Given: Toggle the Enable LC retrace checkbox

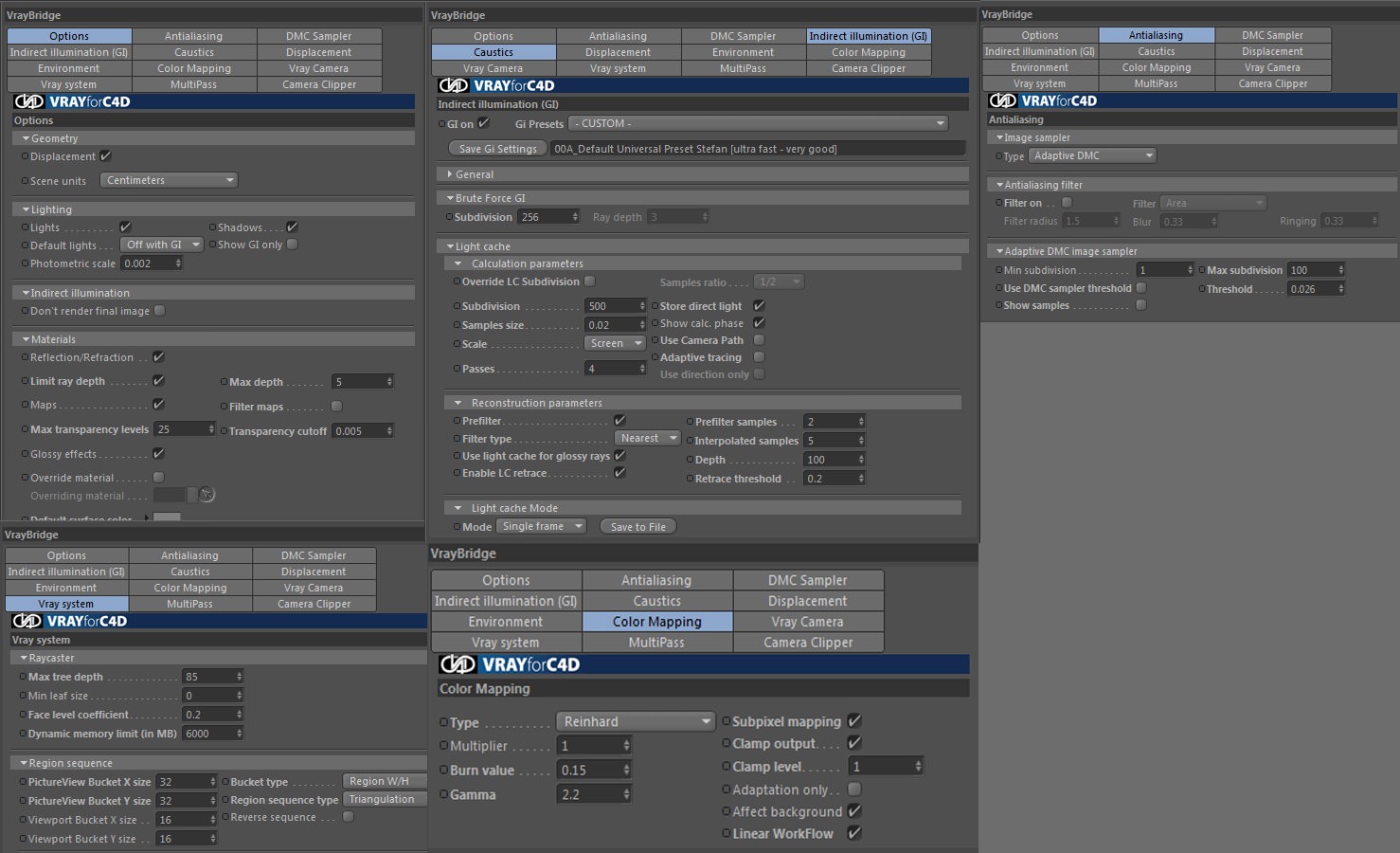Looking at the screenshot, I should (x=619, y=473).
